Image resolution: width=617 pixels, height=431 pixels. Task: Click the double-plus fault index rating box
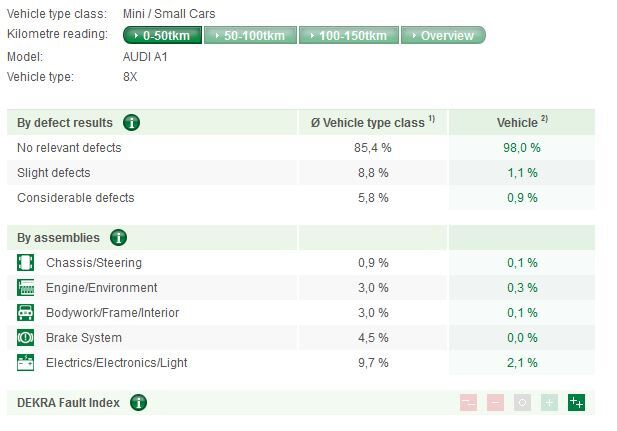coord(576,403)
